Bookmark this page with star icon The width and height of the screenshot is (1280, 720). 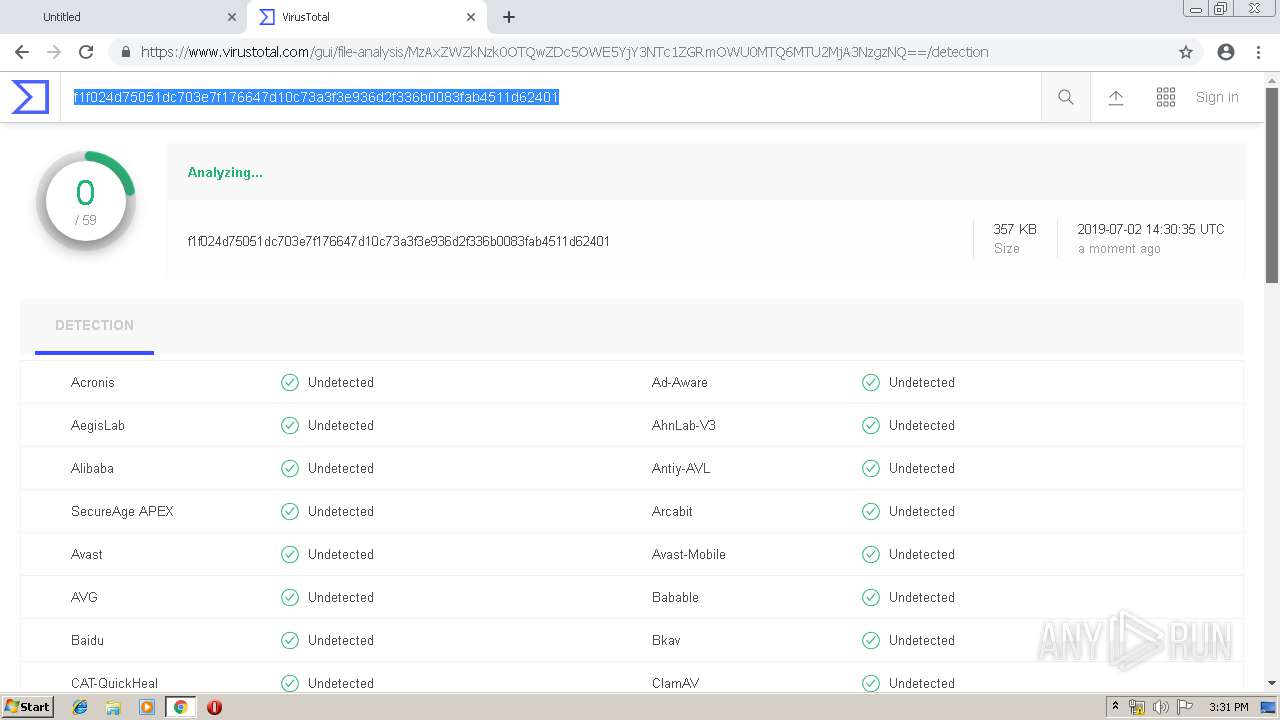point(1186,52)
